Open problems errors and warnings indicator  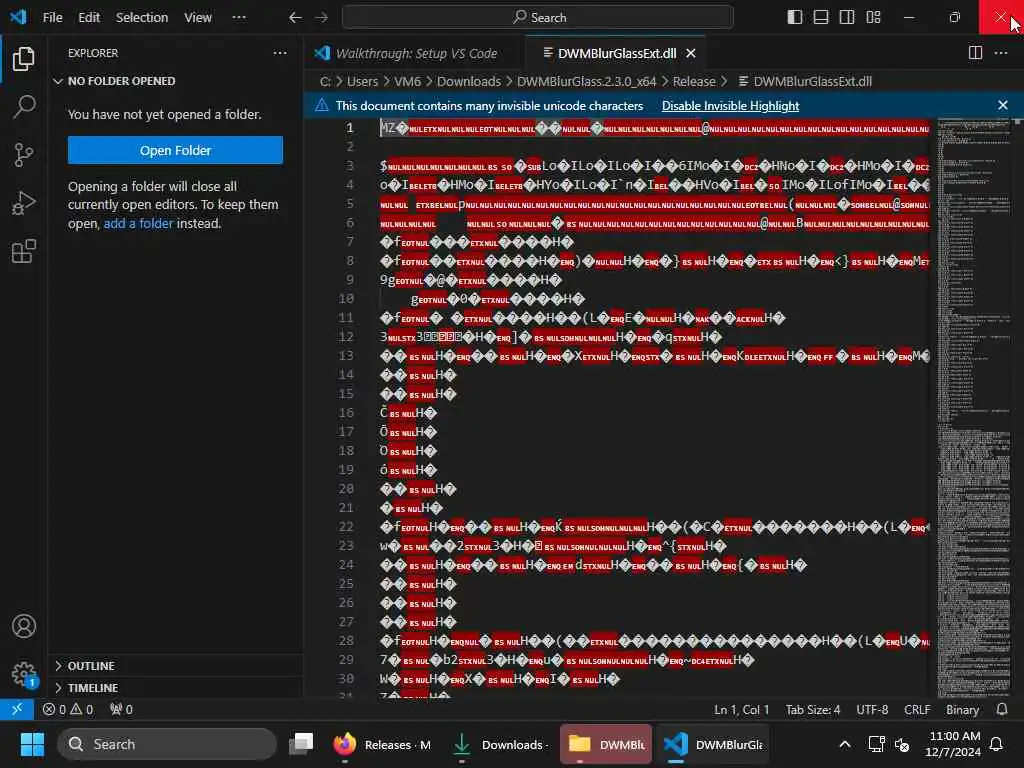pyautogui.click(x=68, y=709)
